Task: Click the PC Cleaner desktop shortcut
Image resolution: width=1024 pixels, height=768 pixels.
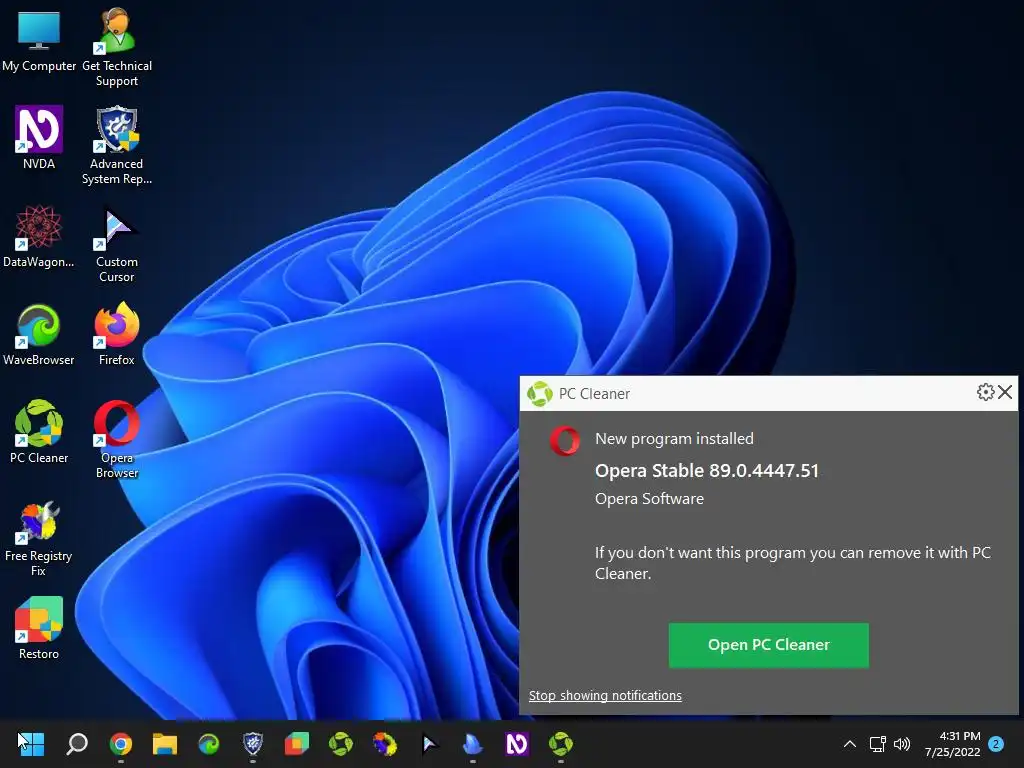Action: (39, 432)
